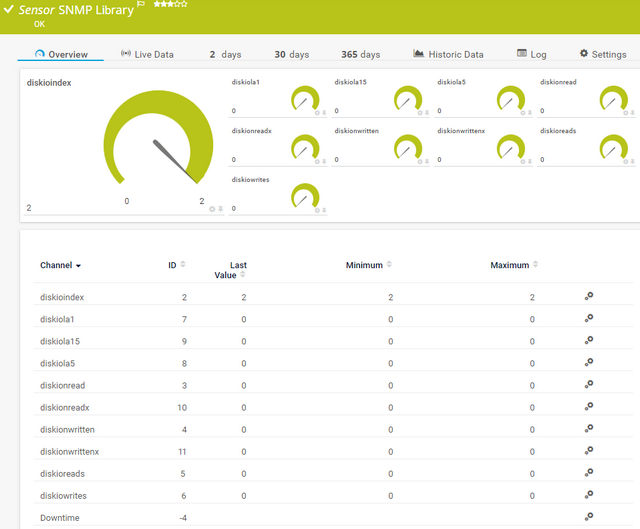Click the diskiowrites channel name in table
This screenshot has height=529, width=640.
[65, 496]
